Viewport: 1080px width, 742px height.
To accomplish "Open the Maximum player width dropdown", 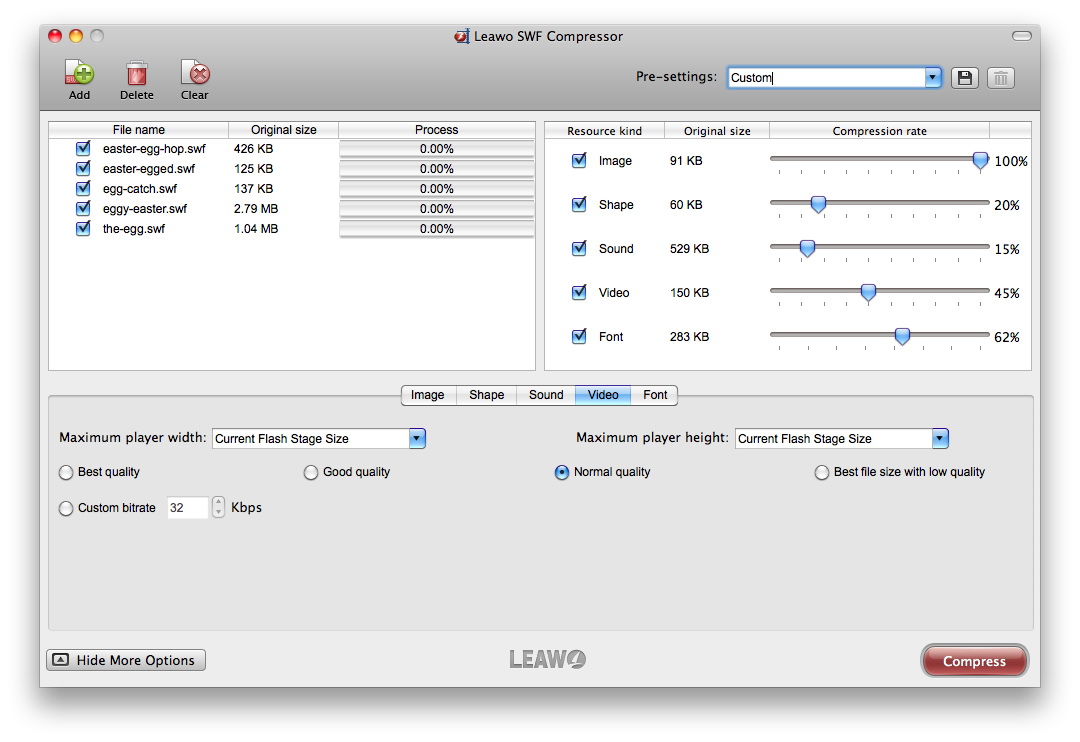I will [x=417, y=438].
